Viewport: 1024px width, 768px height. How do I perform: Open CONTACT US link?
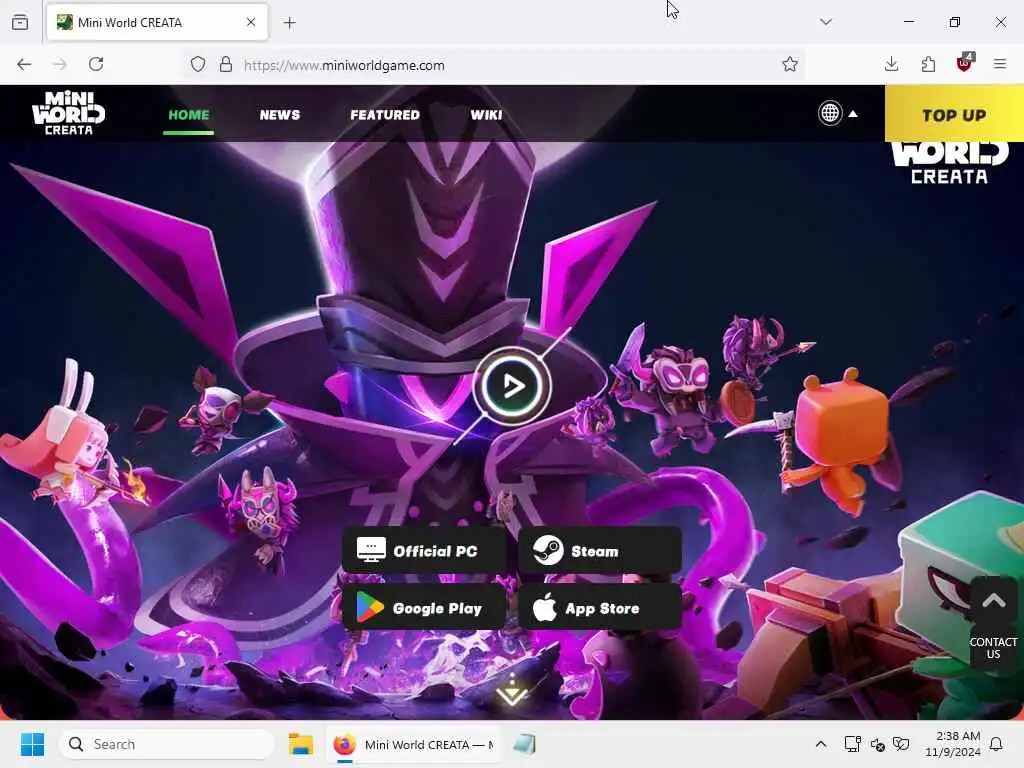tap(993, 648)
